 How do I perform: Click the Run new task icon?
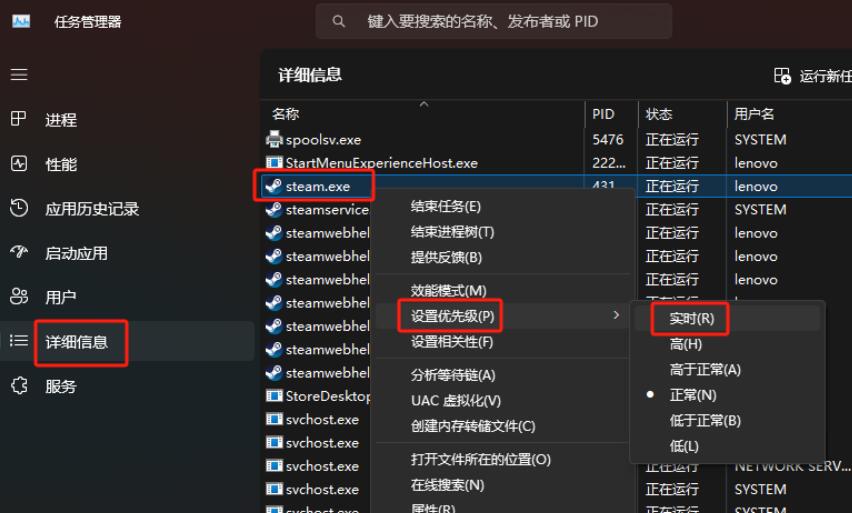click(x=782, y=76)
